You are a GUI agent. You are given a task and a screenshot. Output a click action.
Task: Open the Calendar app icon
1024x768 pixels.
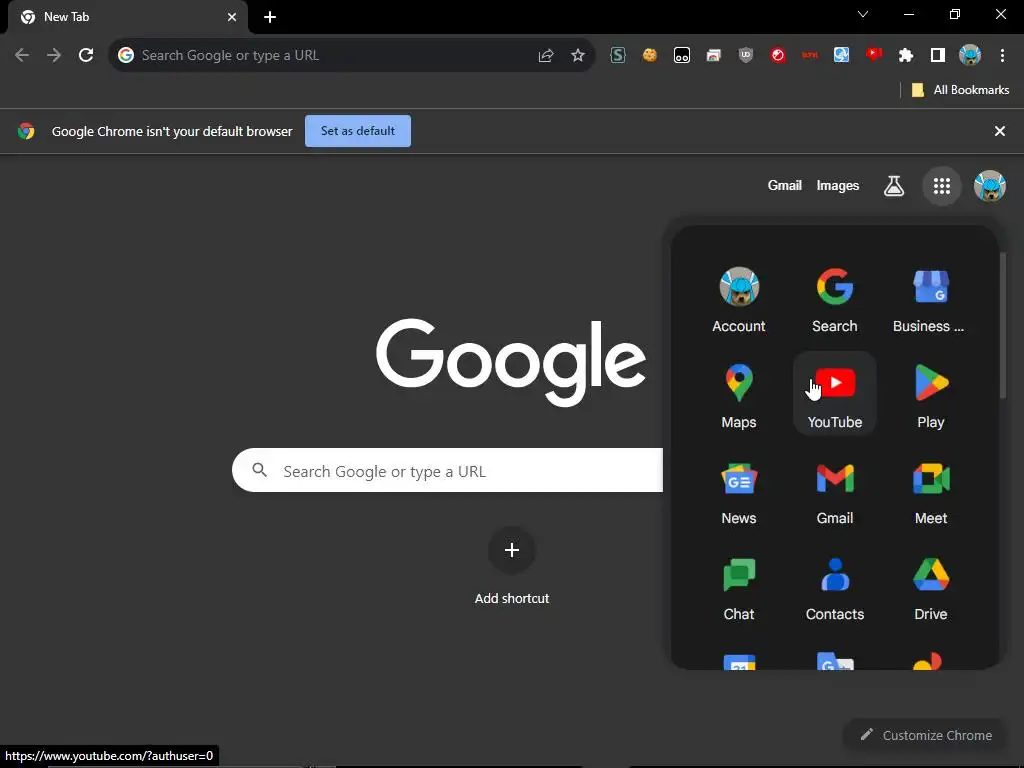click(739, 661)
